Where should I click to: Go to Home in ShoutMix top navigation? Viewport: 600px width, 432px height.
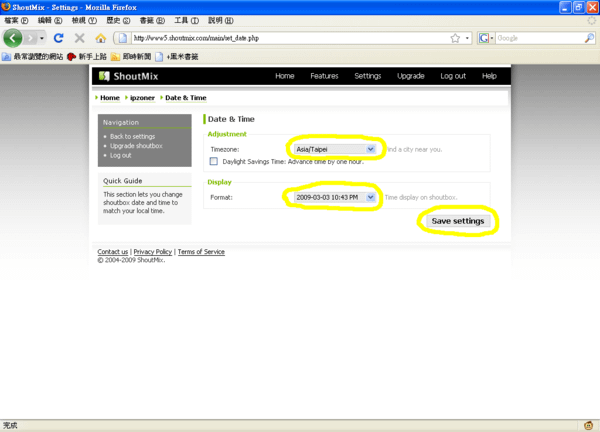pyautogui.click(x=285, y=76)
